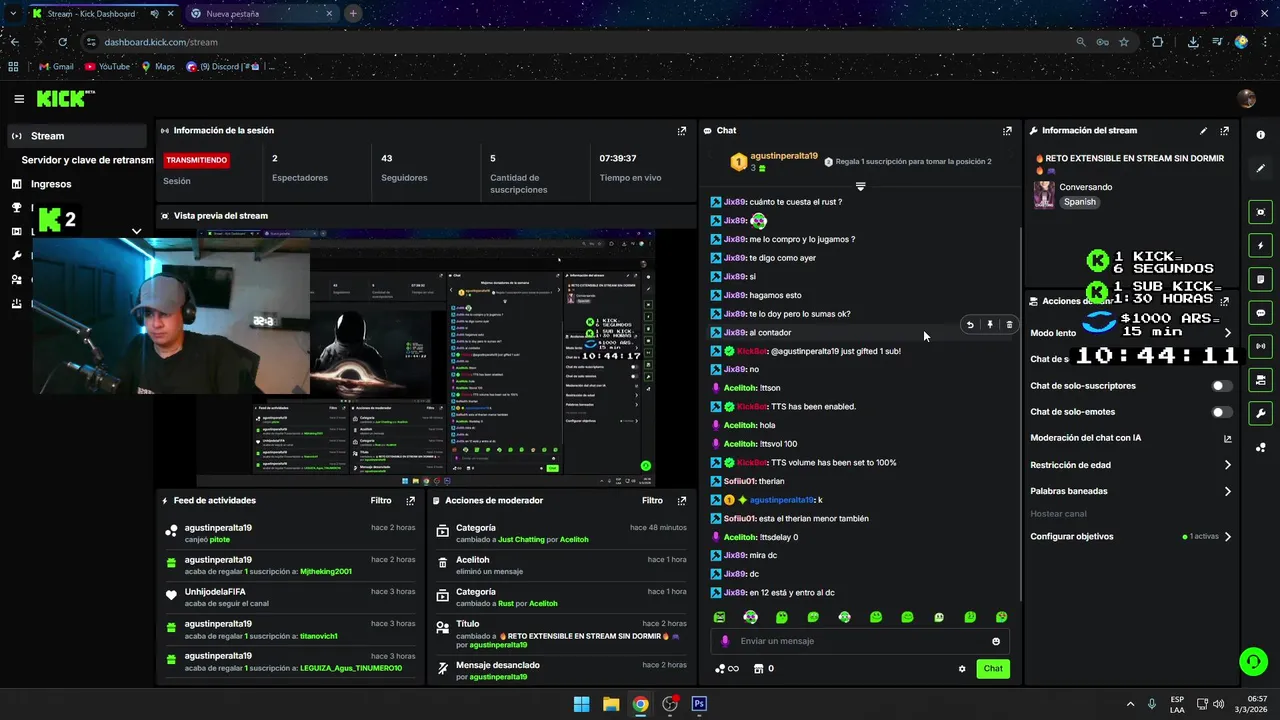1280x720 pixels.
Task: Expand Configurar objetivos settings
Action: click(1228, 536)
